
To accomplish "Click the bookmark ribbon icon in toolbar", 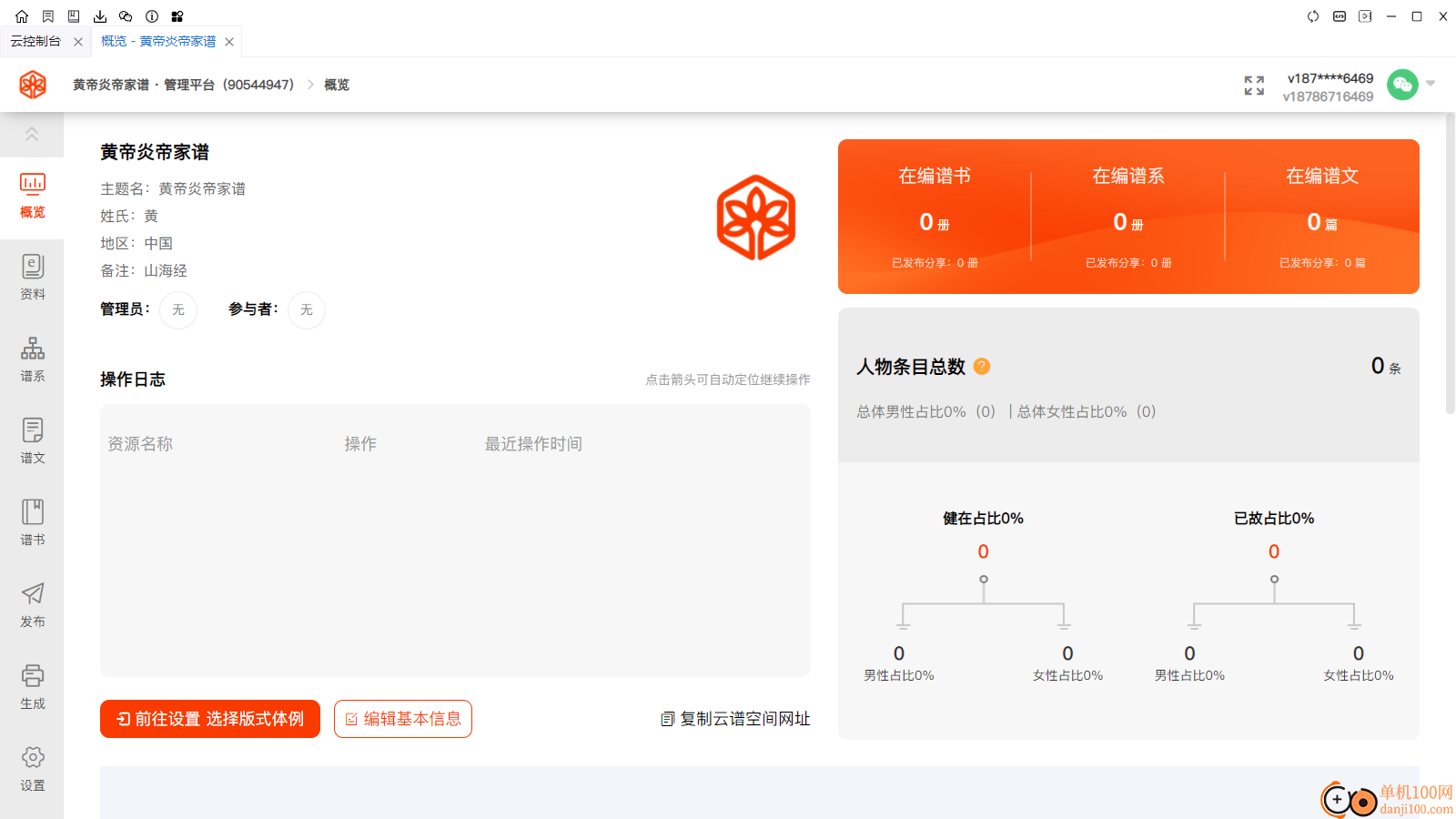I will click(x=48, y=16).
